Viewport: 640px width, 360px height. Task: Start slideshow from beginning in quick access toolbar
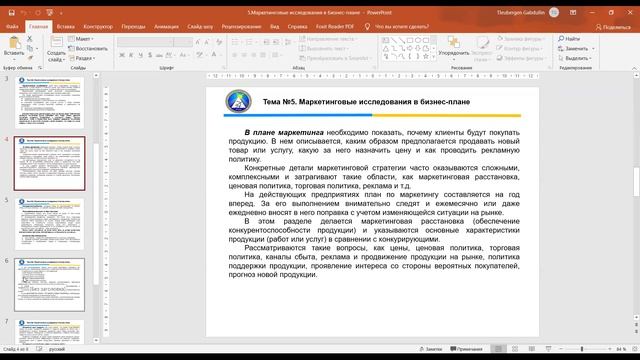point(50,13)
